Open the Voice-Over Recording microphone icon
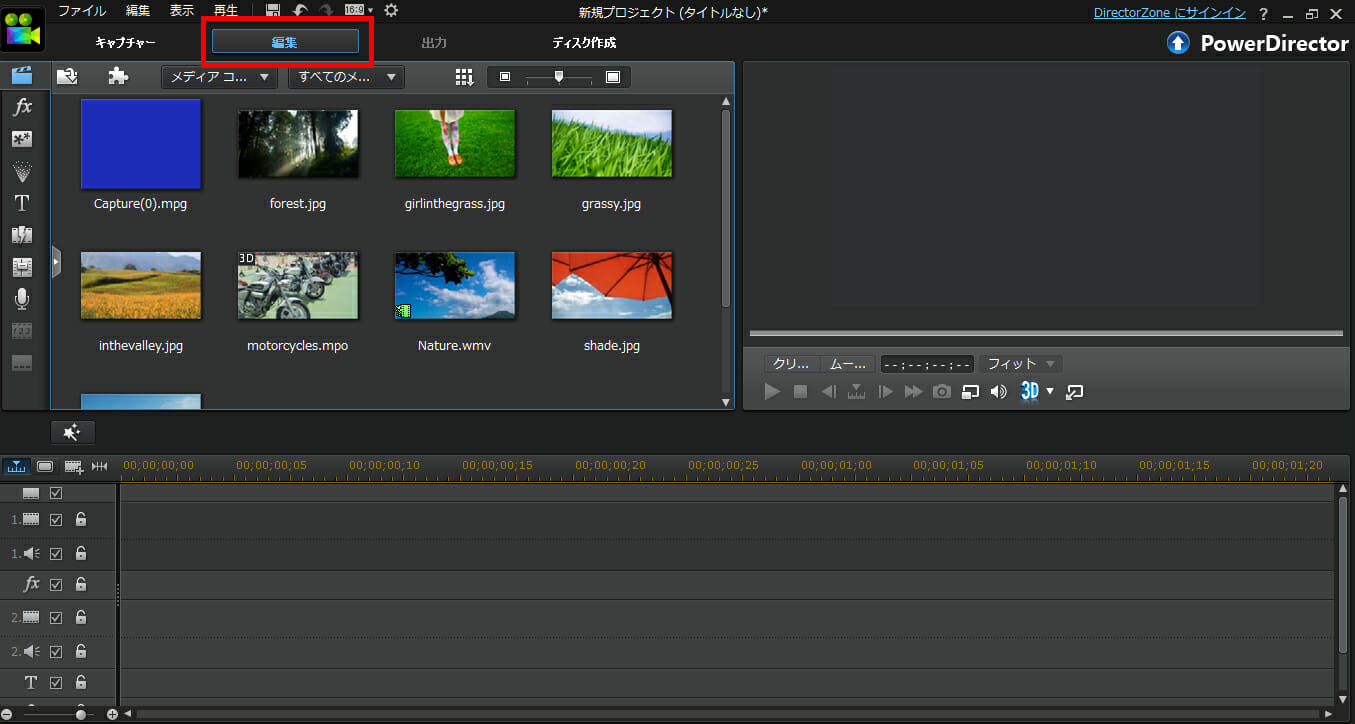Screen dimensions: 1355x724 pos(22,298)
